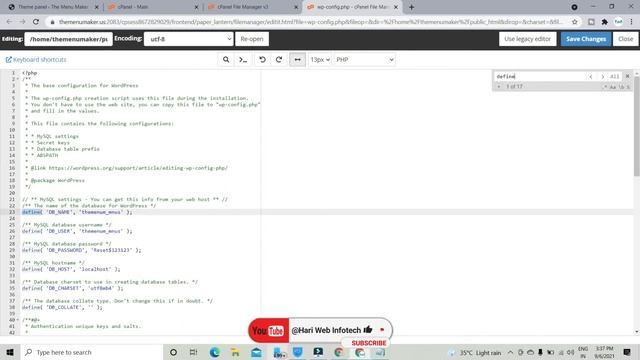Open the Mail app on taskbar
This screenshot has width=640, height=360.
tap(256, 352)
